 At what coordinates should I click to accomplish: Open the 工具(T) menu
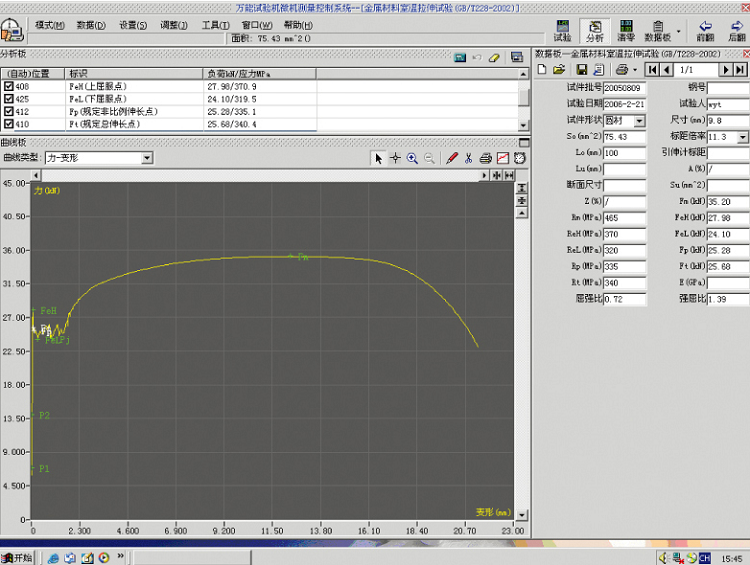pyautogui.click(x=216, y=25)
